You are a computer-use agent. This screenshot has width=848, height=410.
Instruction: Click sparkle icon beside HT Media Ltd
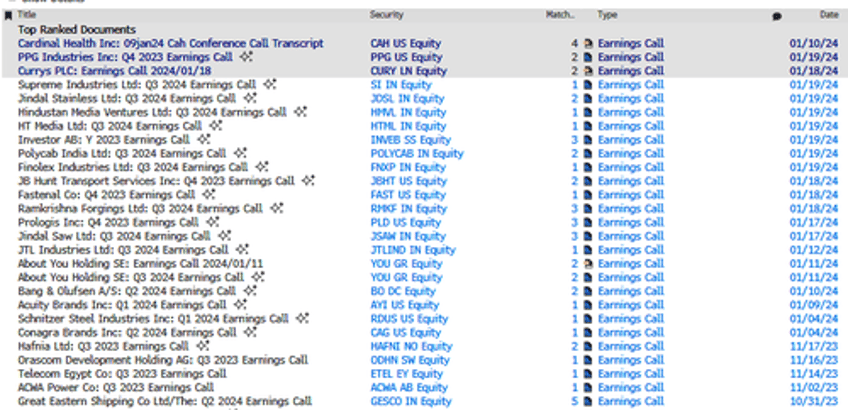tap(216, 126)
